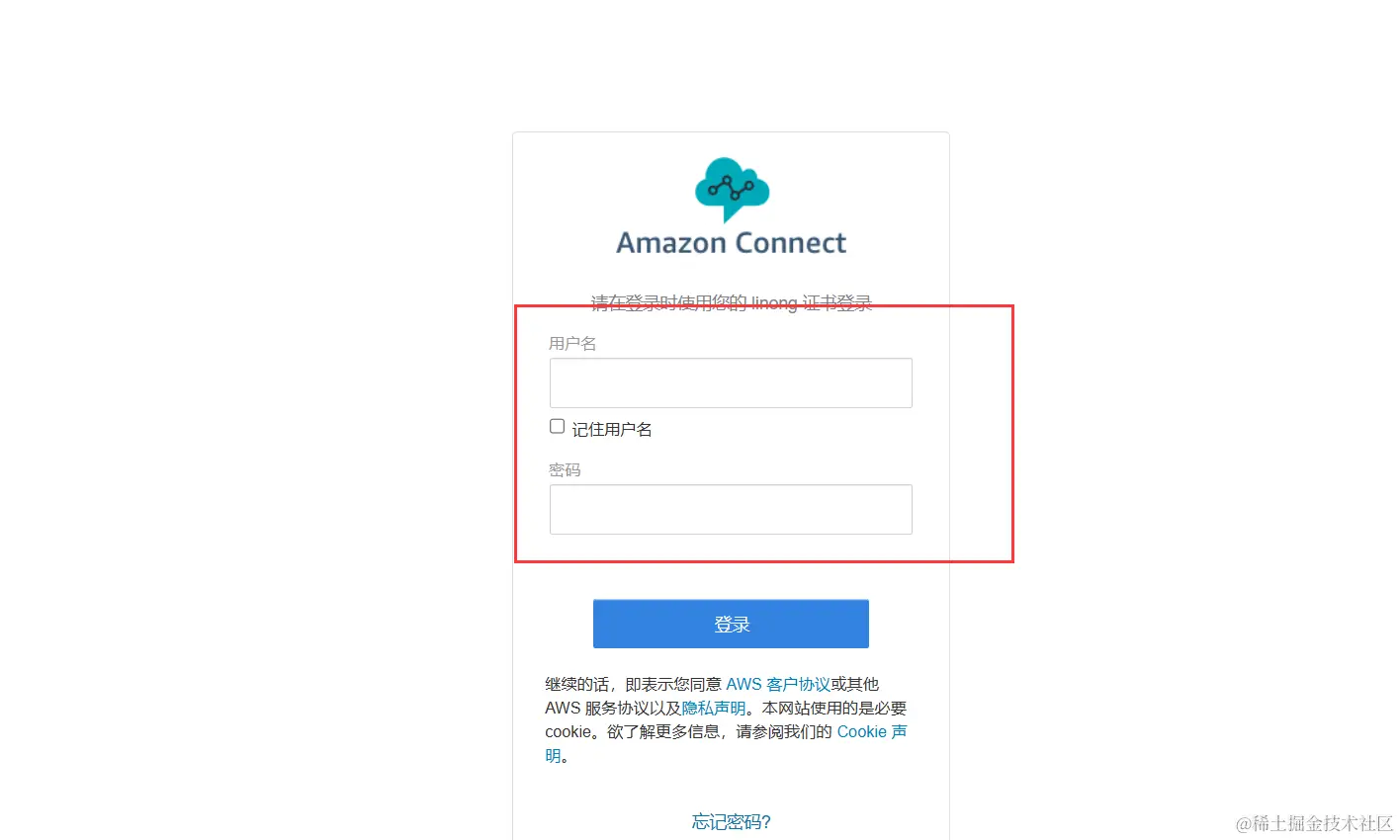
Task: Click the 用户名 field label
Action: tap(572, 343)
